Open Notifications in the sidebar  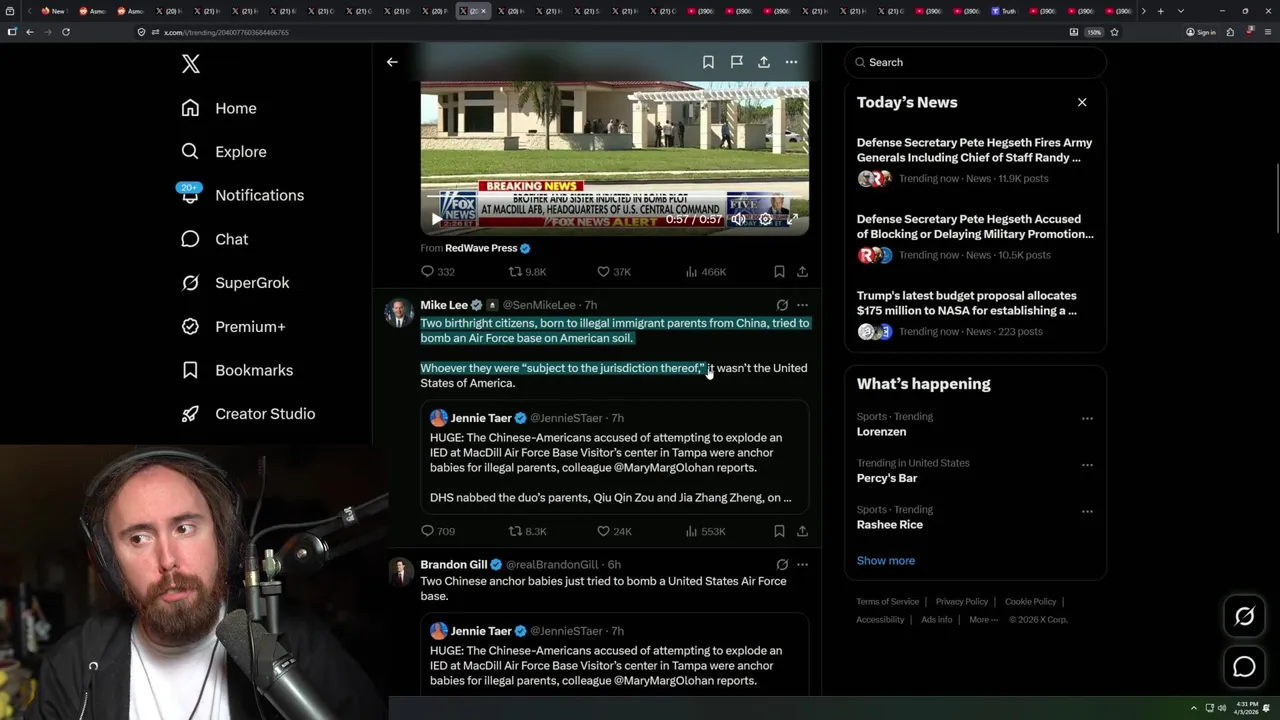[x=243, y=195]
